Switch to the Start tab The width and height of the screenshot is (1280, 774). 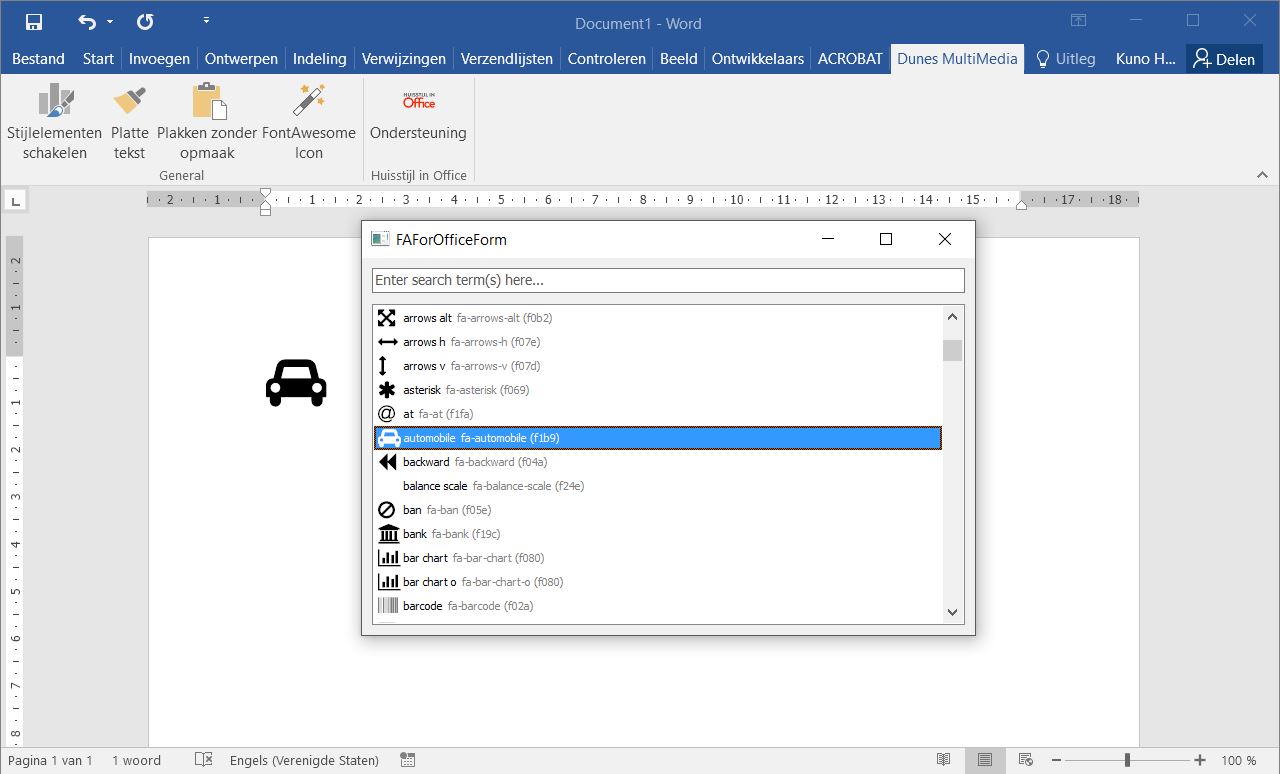click(x=98, y=59)
